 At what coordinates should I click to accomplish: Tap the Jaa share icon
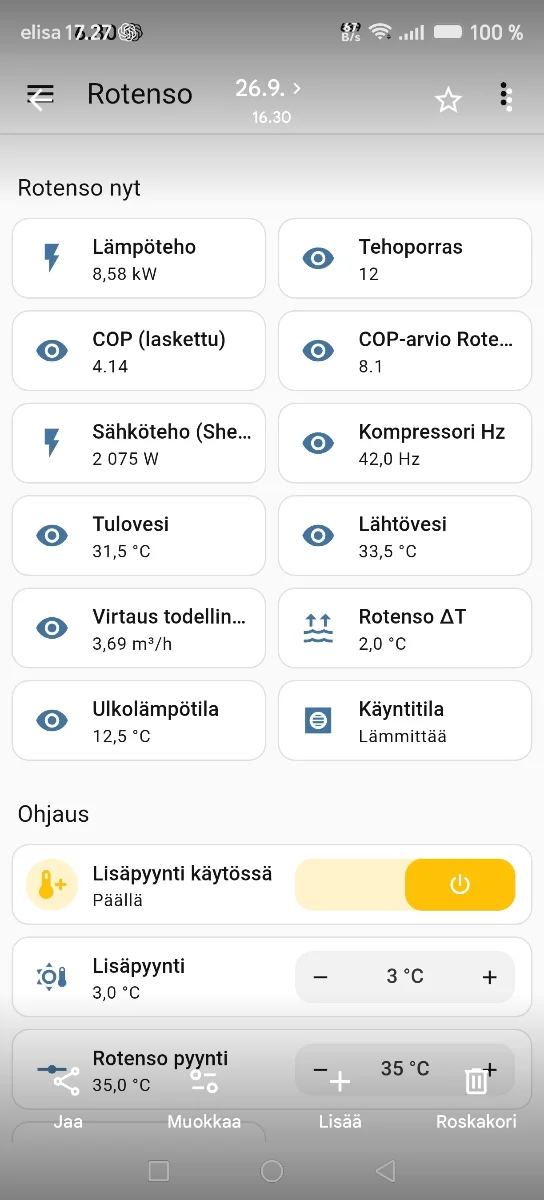(67, 1082)
